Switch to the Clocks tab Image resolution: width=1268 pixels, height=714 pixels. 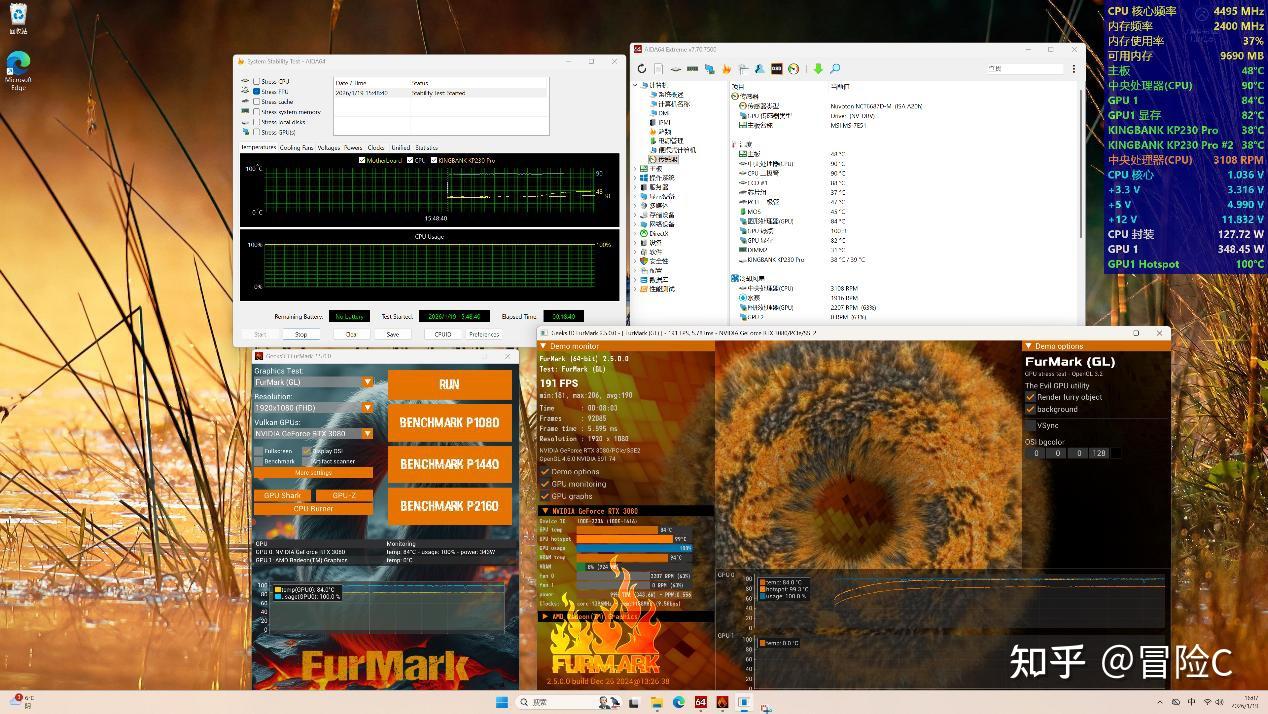point(376,147)
